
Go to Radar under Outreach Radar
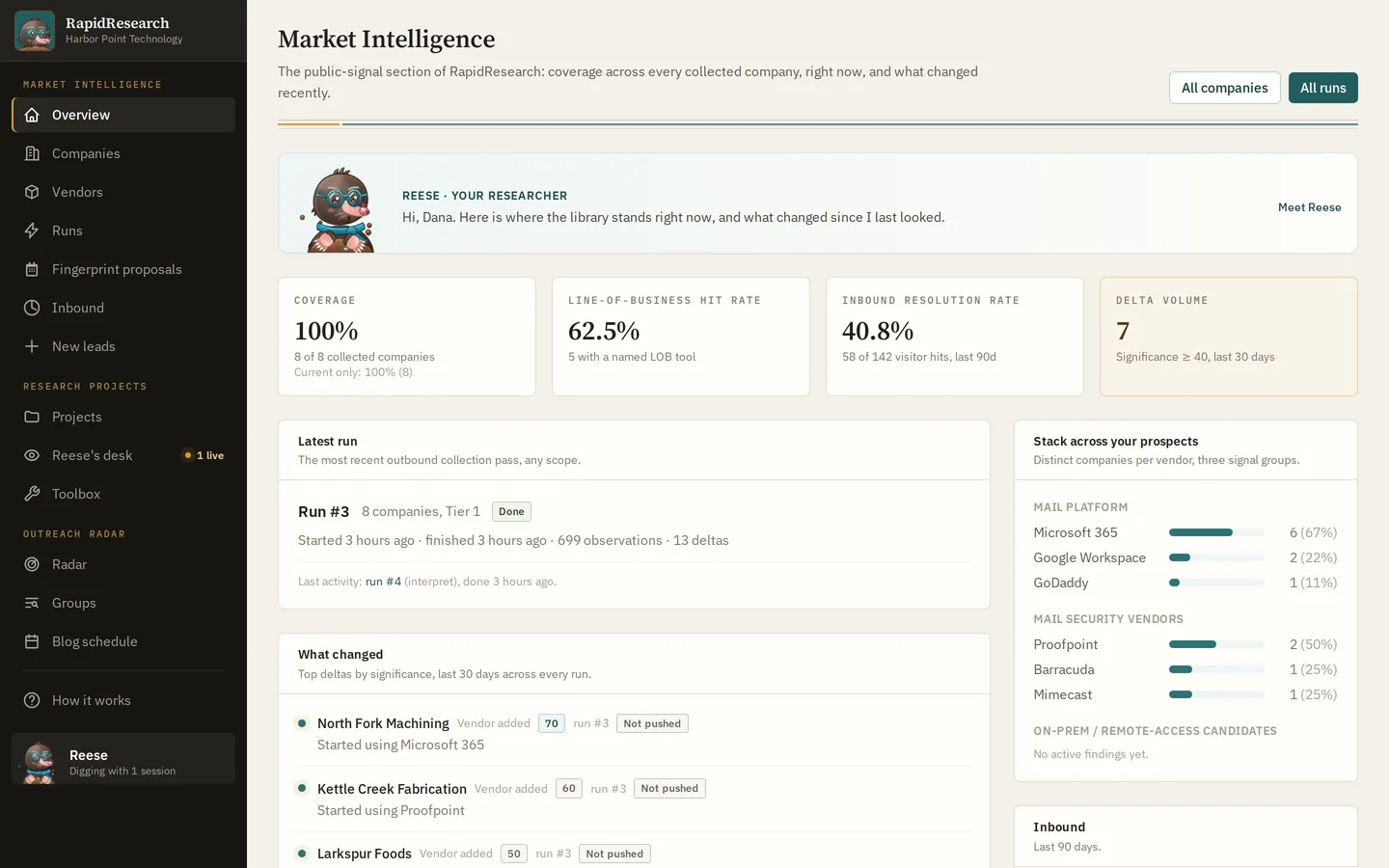pos(123,564)
